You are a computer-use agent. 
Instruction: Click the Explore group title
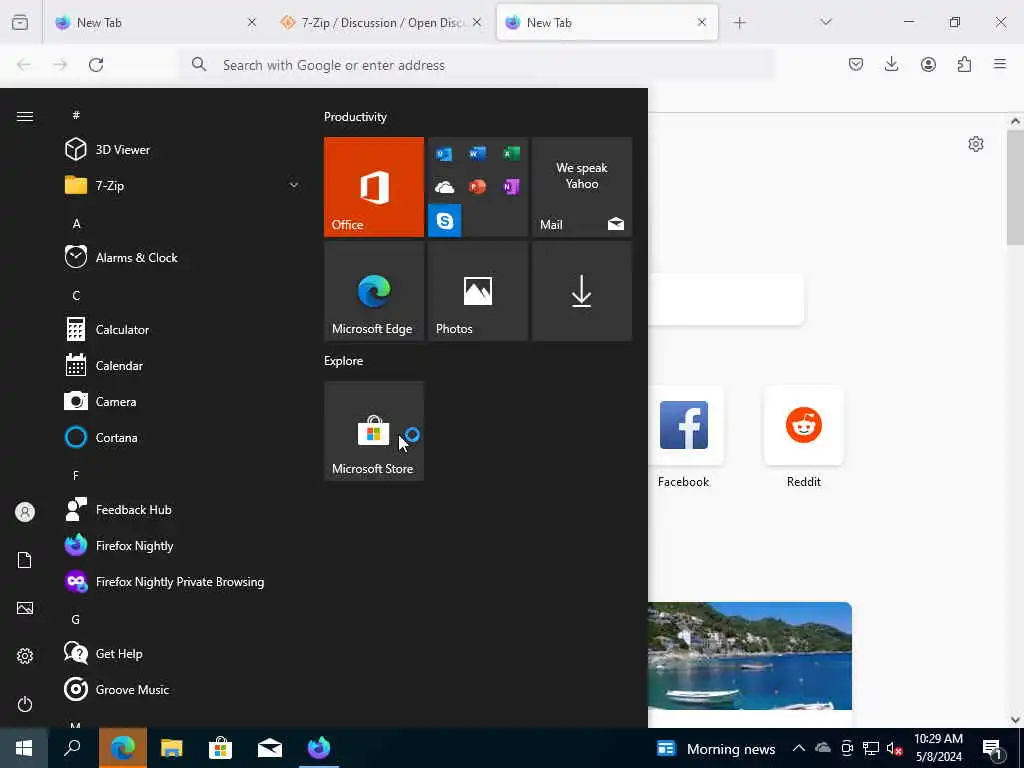coord(344,360)
